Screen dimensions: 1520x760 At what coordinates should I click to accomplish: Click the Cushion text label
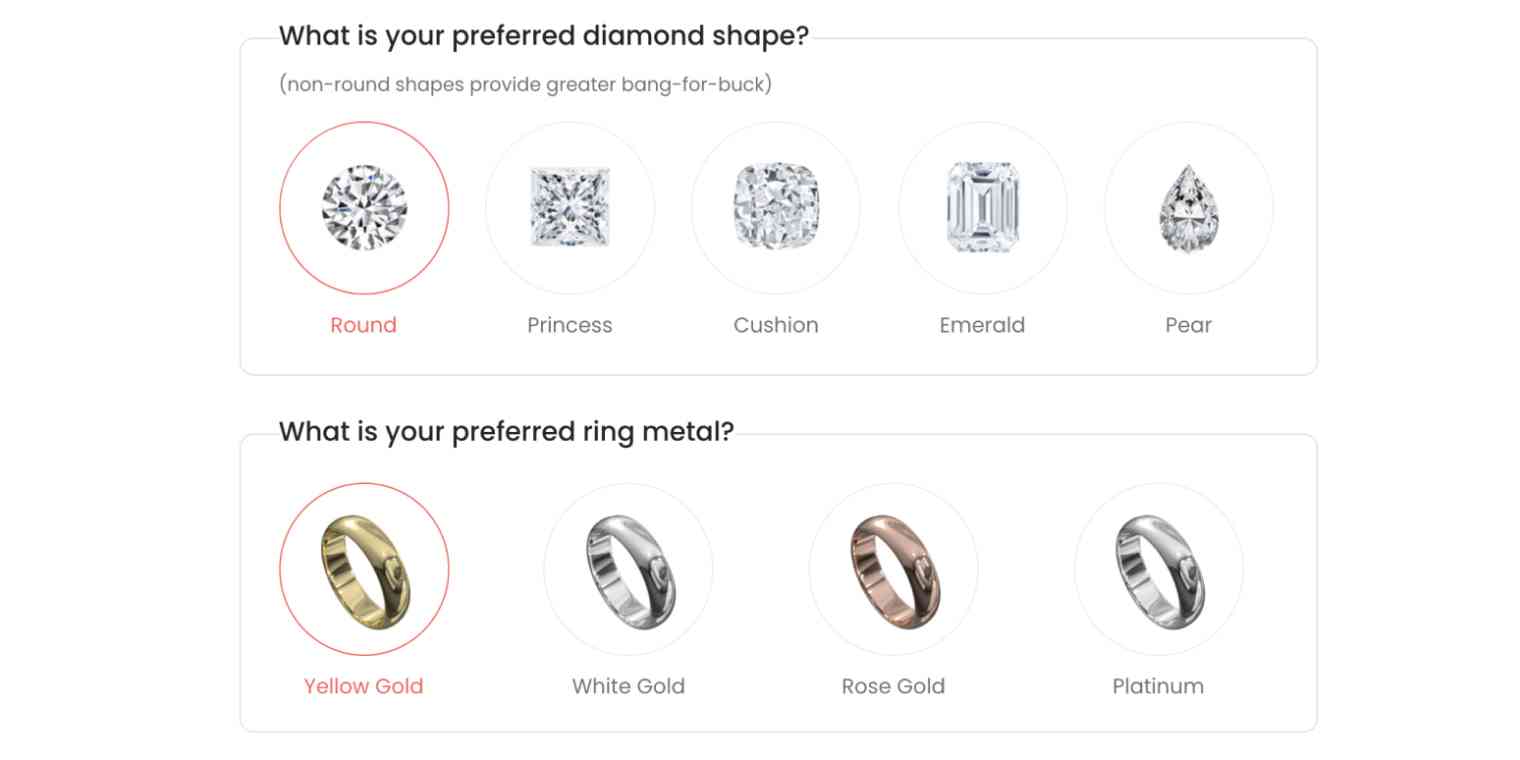776,325
